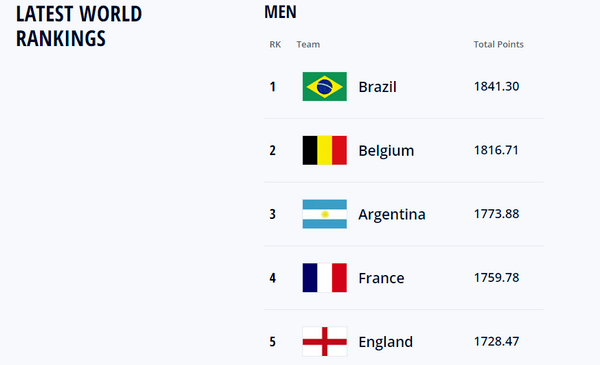Click Belgium's 1816.71 points value
The height and width of the screenshot is (365, 600).
[x=496, y=150]
